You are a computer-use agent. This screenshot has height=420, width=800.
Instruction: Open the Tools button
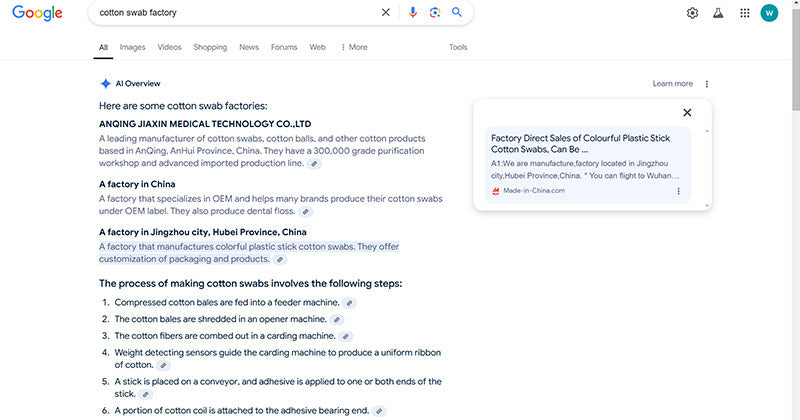458,47
